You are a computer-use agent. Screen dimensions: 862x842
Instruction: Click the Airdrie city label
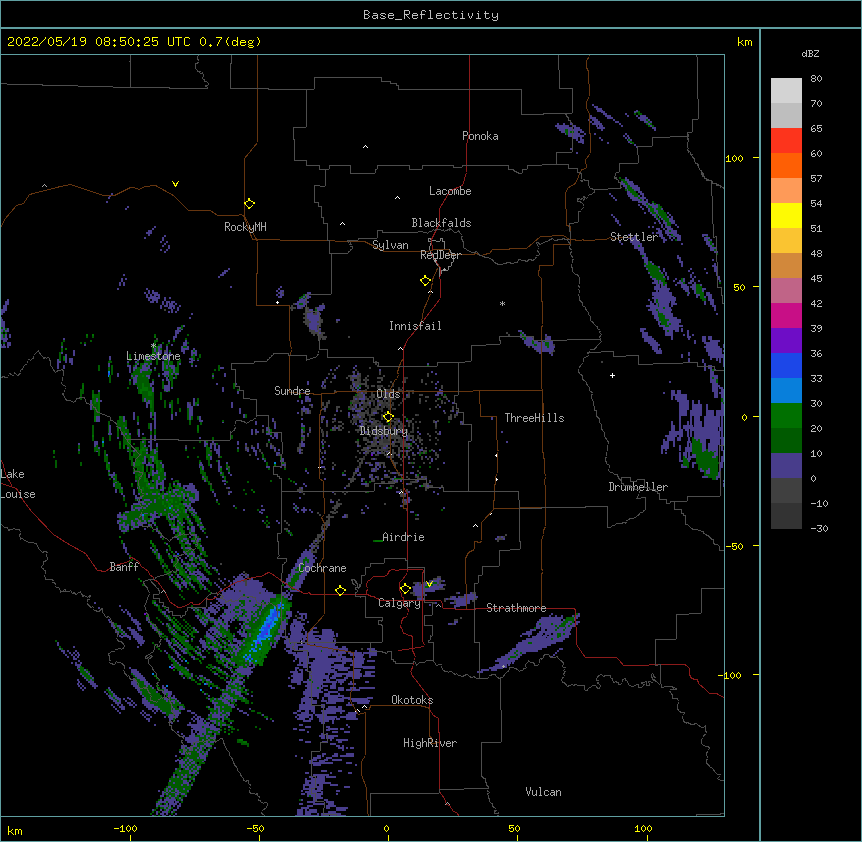coord(403,537)
